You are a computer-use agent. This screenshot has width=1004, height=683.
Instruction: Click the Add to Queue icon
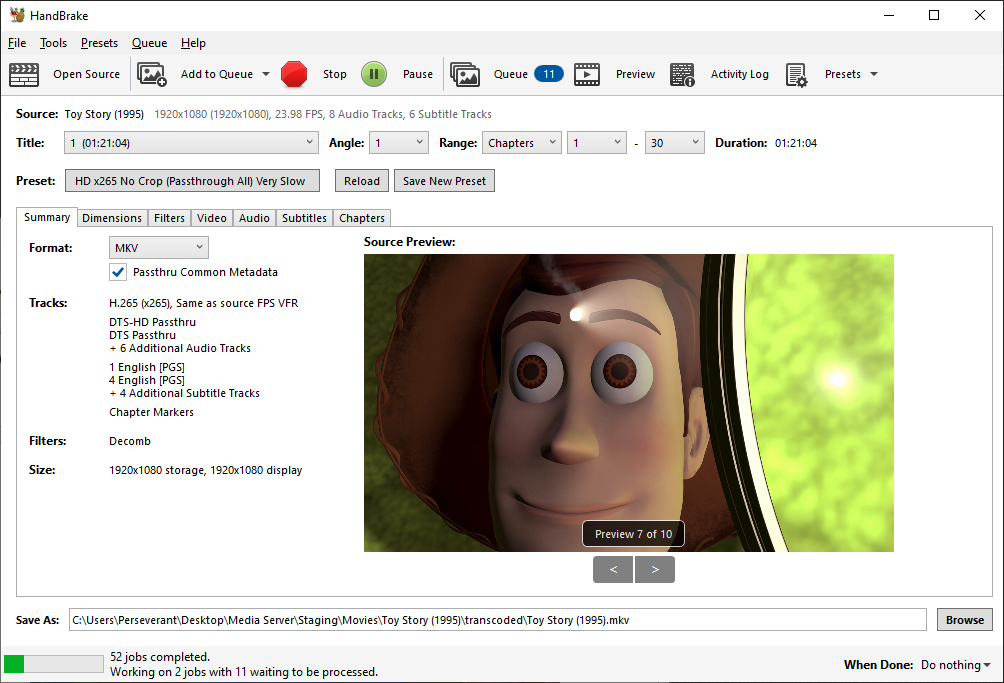click(x=152, y=74)
